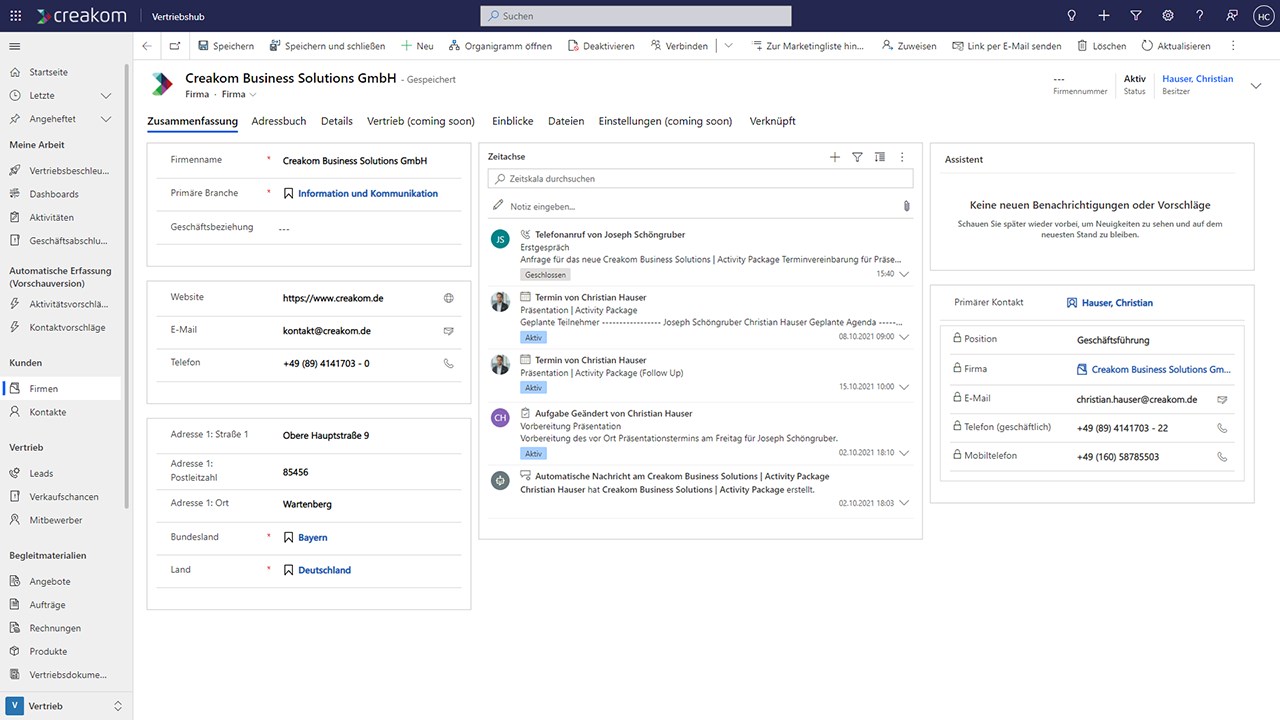Click Speichern und schließen
Screen dimensions: 1280x720
(327, 46)
